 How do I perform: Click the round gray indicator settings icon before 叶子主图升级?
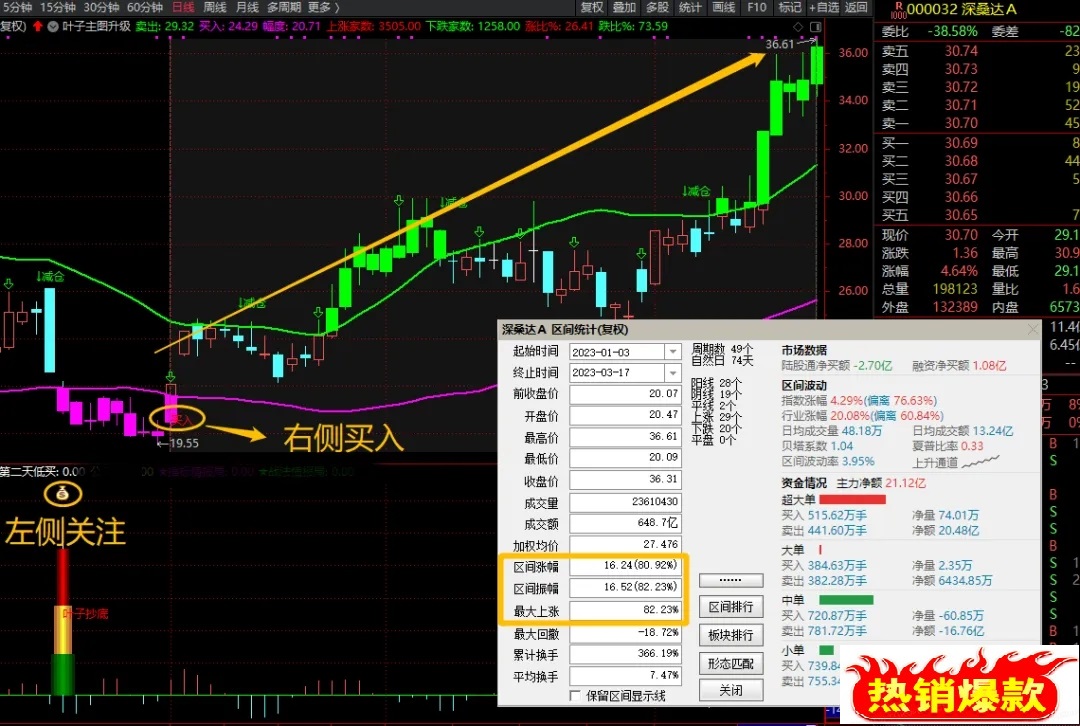tap(53, 26)
